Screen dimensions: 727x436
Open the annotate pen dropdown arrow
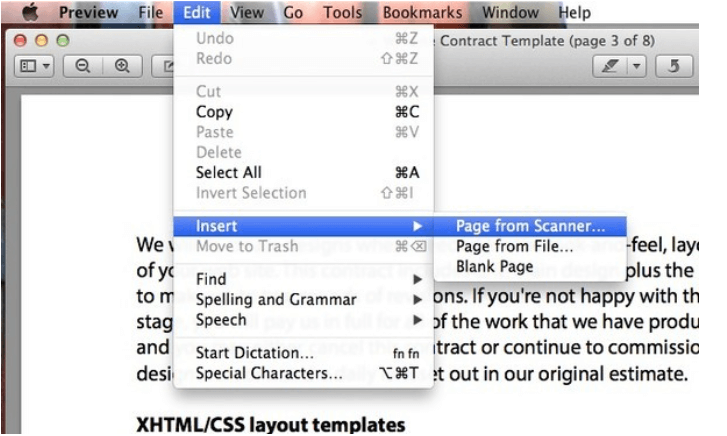(x=634, y=66)
